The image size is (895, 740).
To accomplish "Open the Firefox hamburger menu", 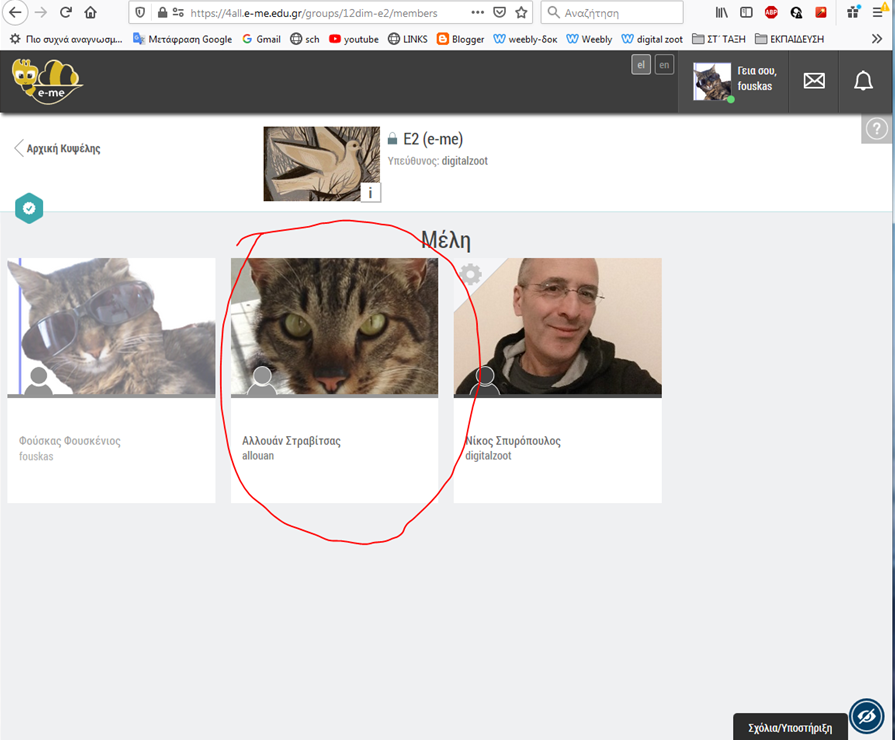I will click(879, 13).
